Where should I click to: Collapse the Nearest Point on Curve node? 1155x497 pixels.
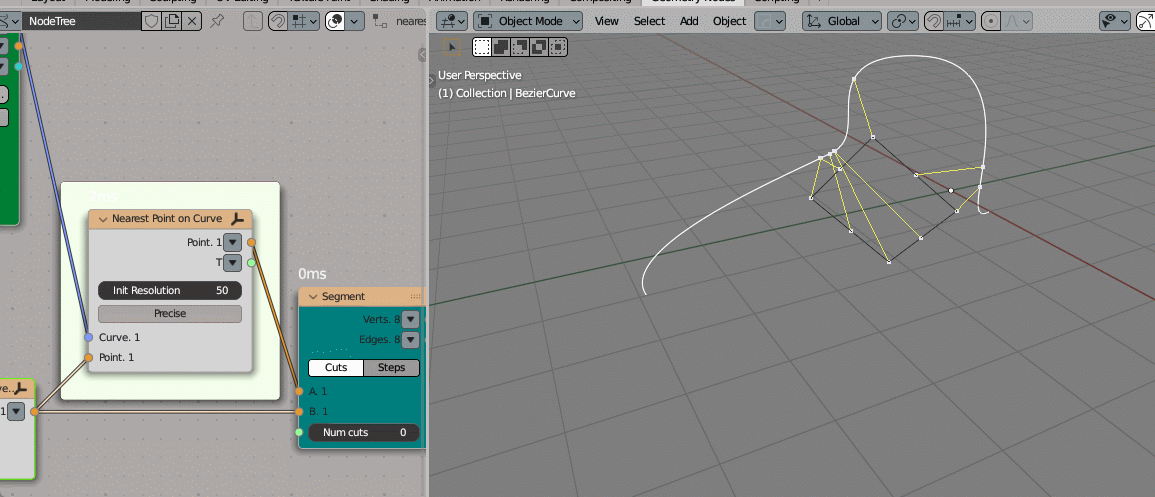pos(102,218)
